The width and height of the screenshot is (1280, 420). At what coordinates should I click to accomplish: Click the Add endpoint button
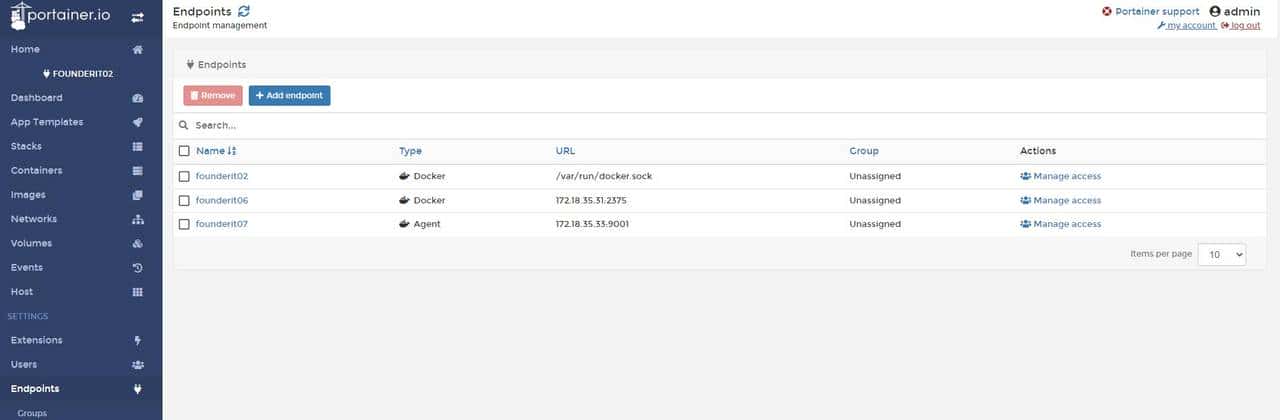tap(289, 96)
